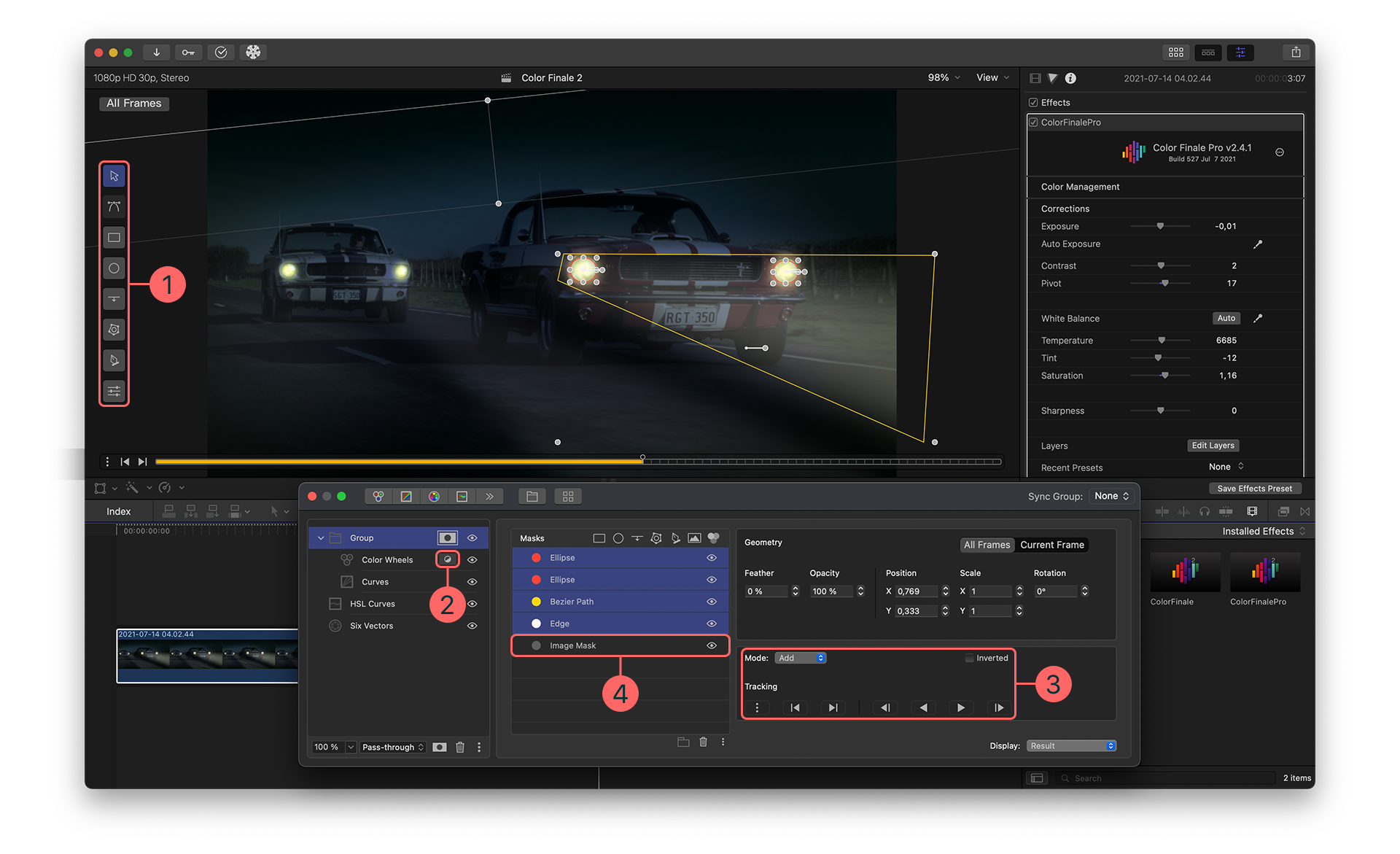This screenshot has height=854, width=1400.
Task: Open the mask settings sliders tool
Action: coord(114,391)
